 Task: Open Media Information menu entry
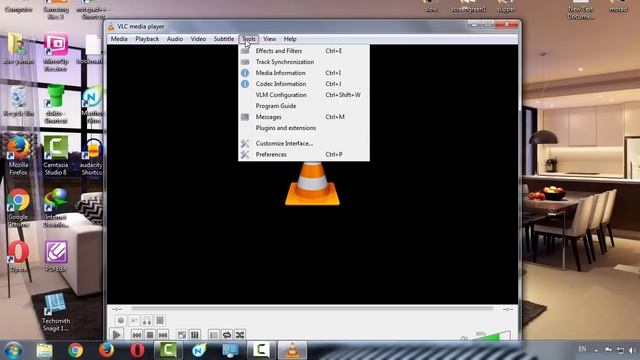(304, 73)
